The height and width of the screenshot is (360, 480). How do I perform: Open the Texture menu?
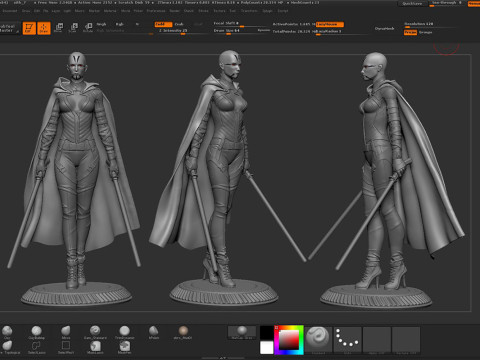click(x=219, y=11)
